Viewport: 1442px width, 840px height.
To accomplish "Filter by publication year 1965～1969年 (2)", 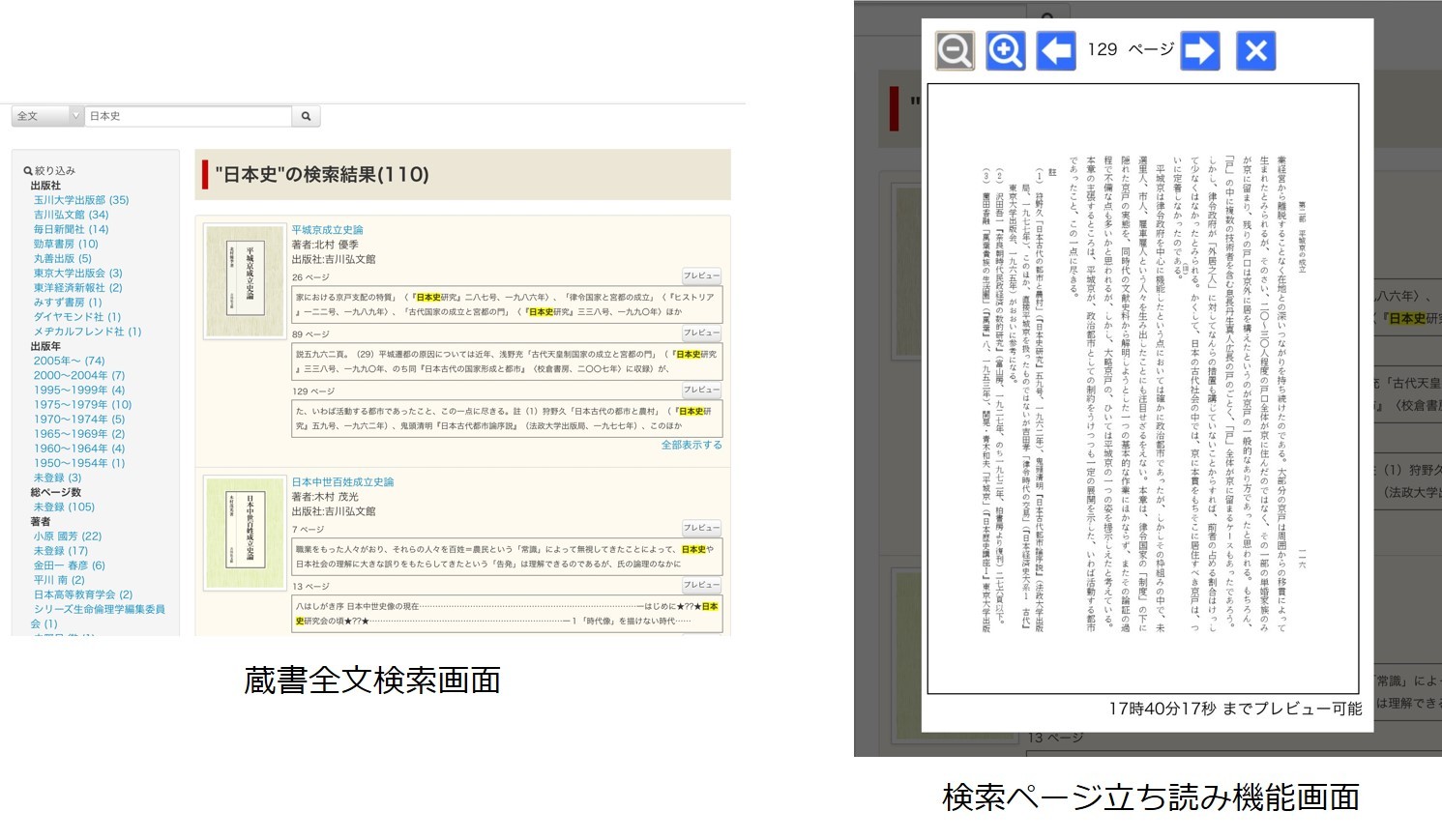I will point(79,433).
